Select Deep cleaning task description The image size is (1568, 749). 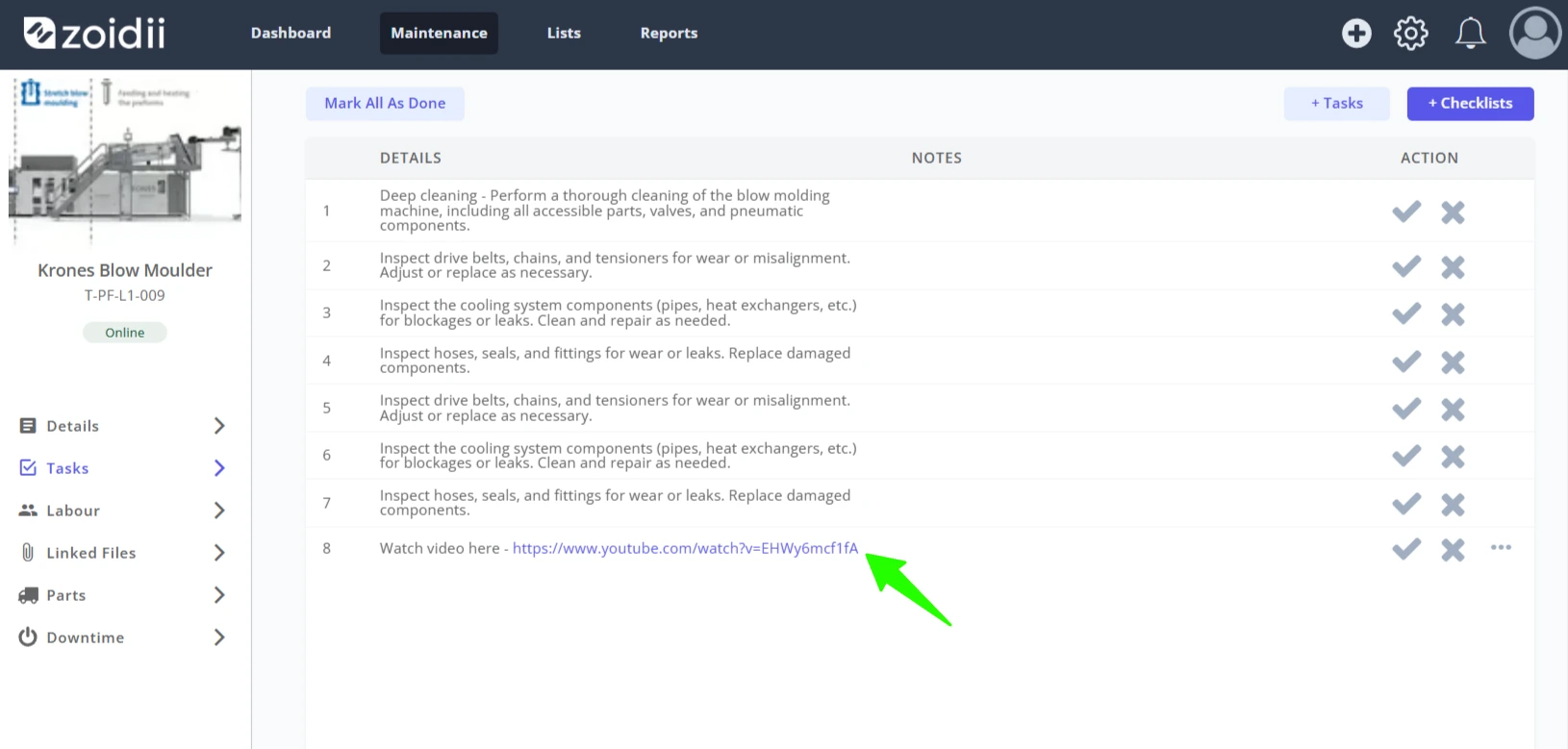pyautogui.click(x=605, y=211)
